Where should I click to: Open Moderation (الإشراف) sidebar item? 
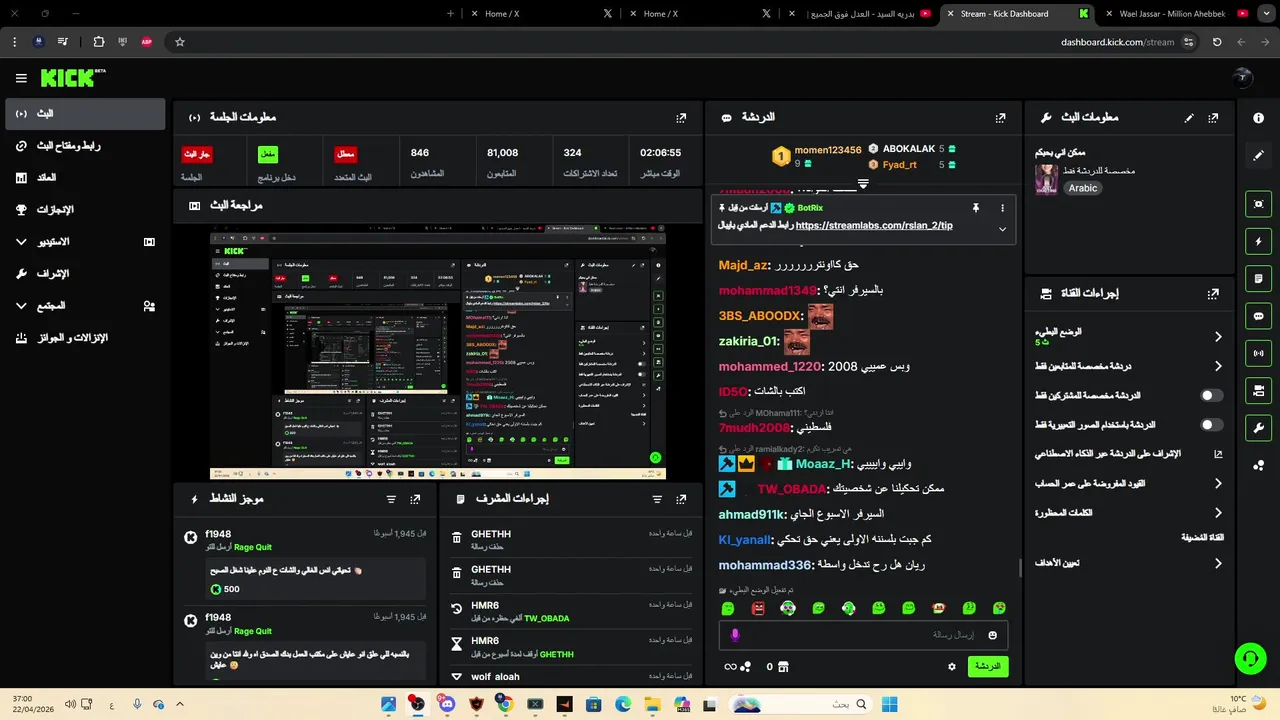(85, 274)
